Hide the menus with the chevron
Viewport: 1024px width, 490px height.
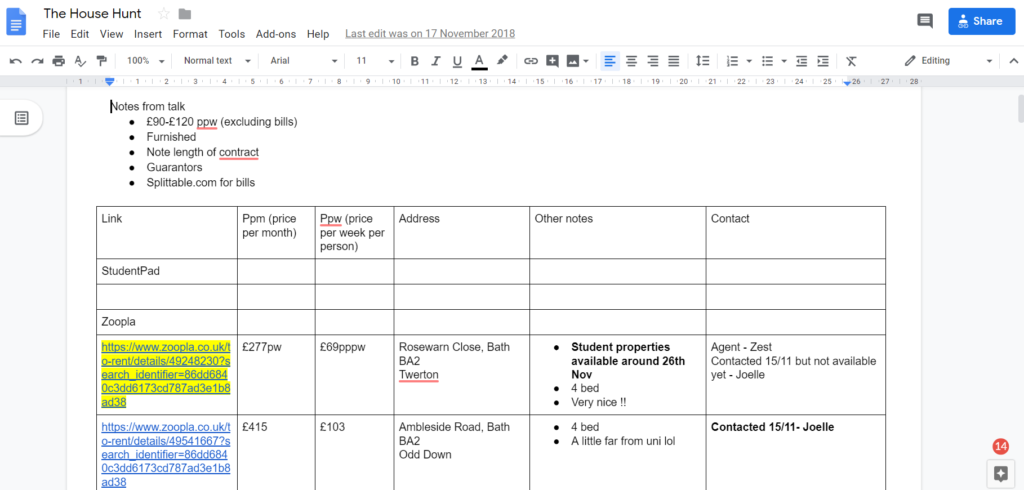[1014, 61]
